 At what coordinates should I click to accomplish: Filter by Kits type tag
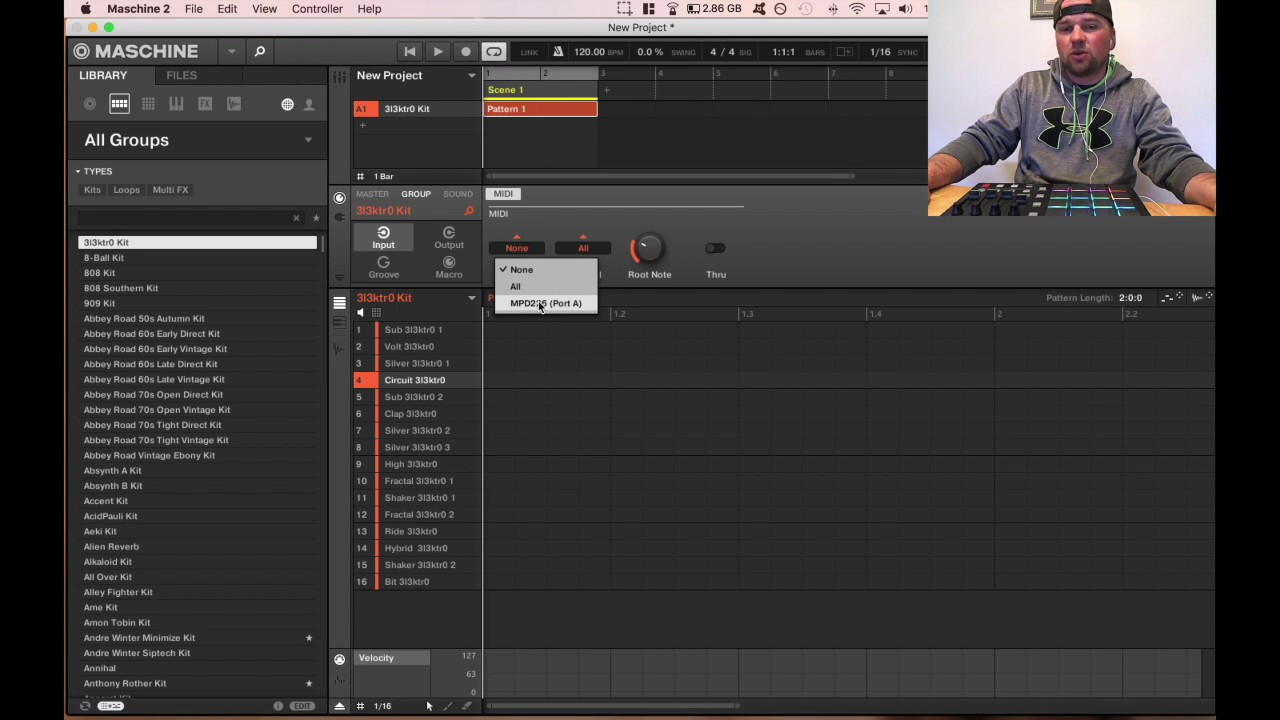click(92, 189)
